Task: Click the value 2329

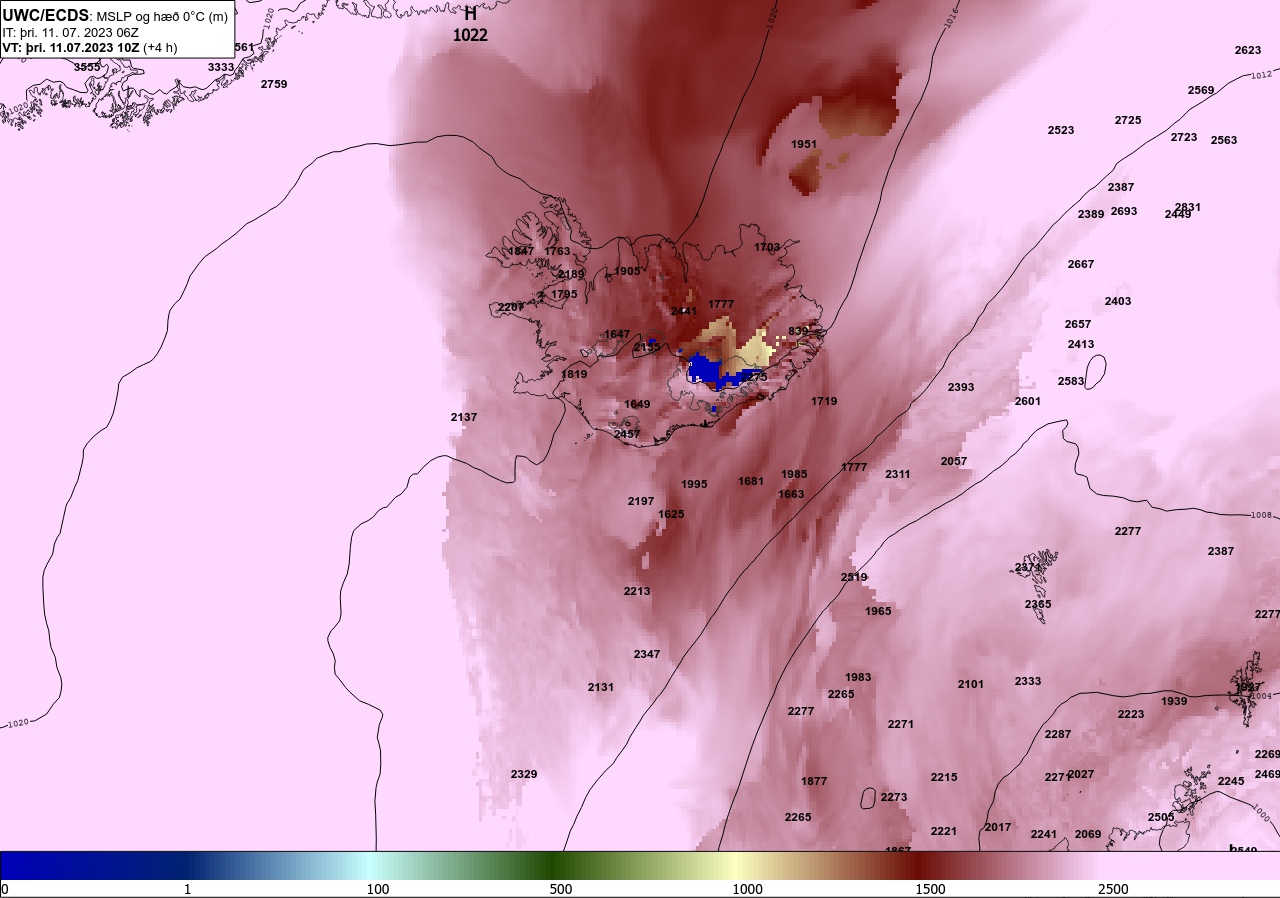Action: click(524, 774)
